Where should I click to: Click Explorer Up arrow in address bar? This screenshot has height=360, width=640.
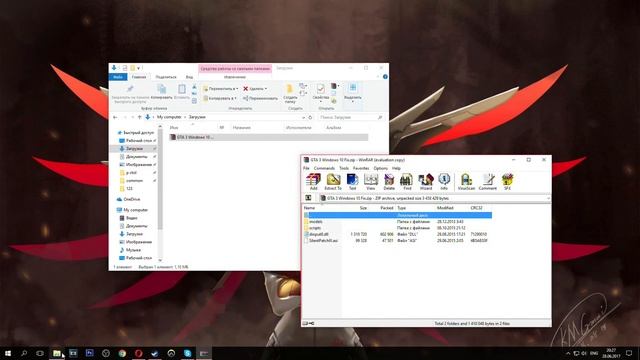click(x=139, y=117)
